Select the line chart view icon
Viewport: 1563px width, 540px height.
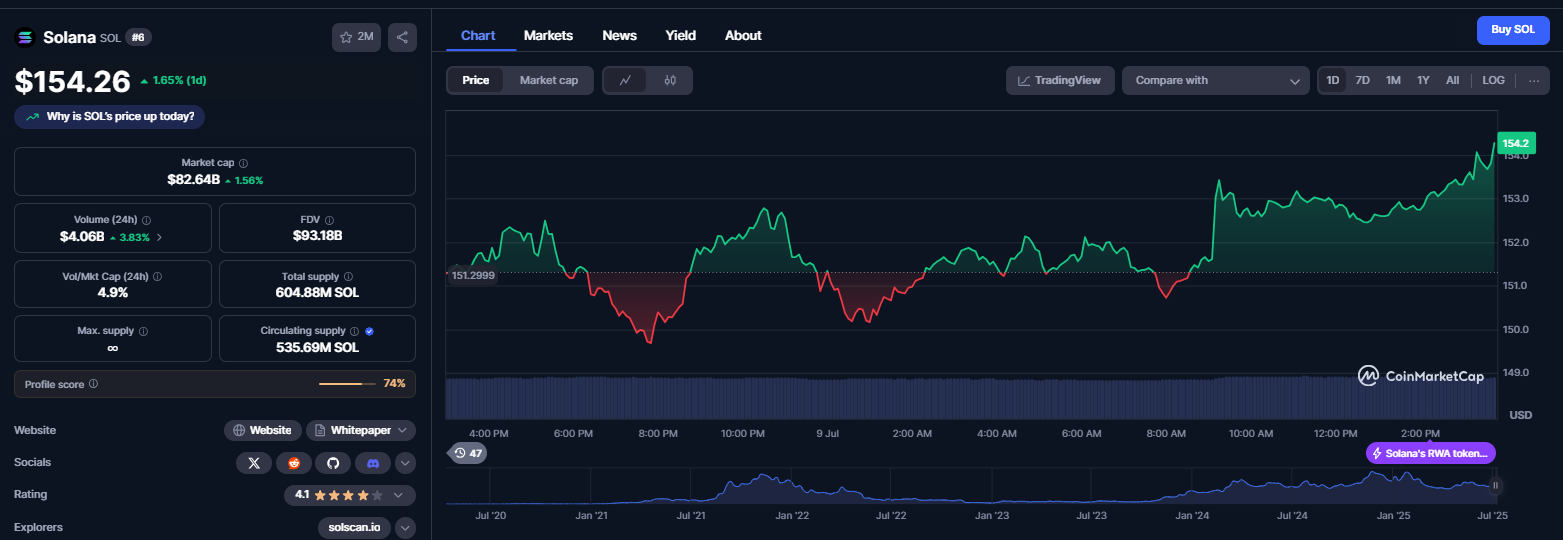tap(625, 80)
